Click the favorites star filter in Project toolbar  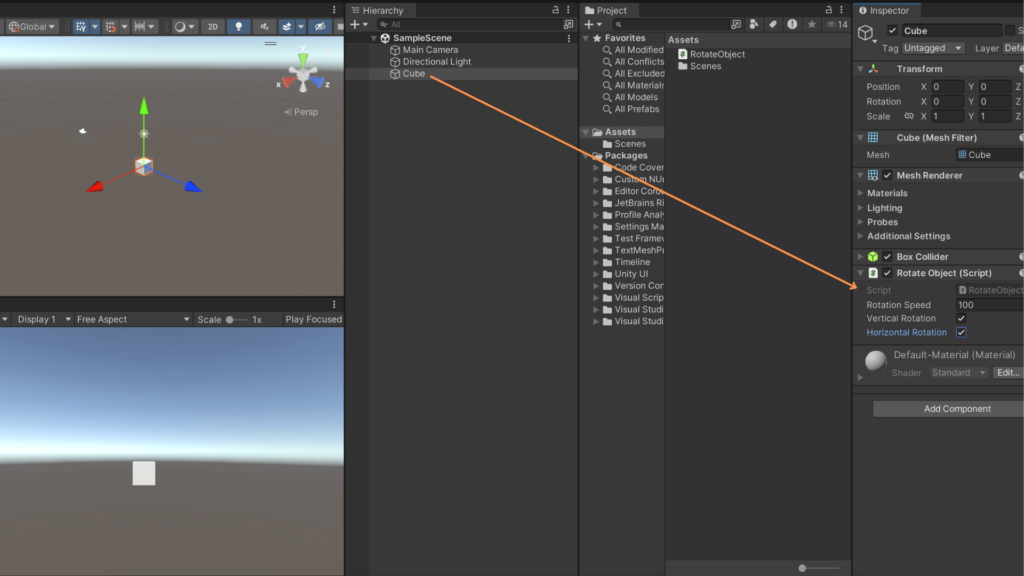(x=812, y=24)
